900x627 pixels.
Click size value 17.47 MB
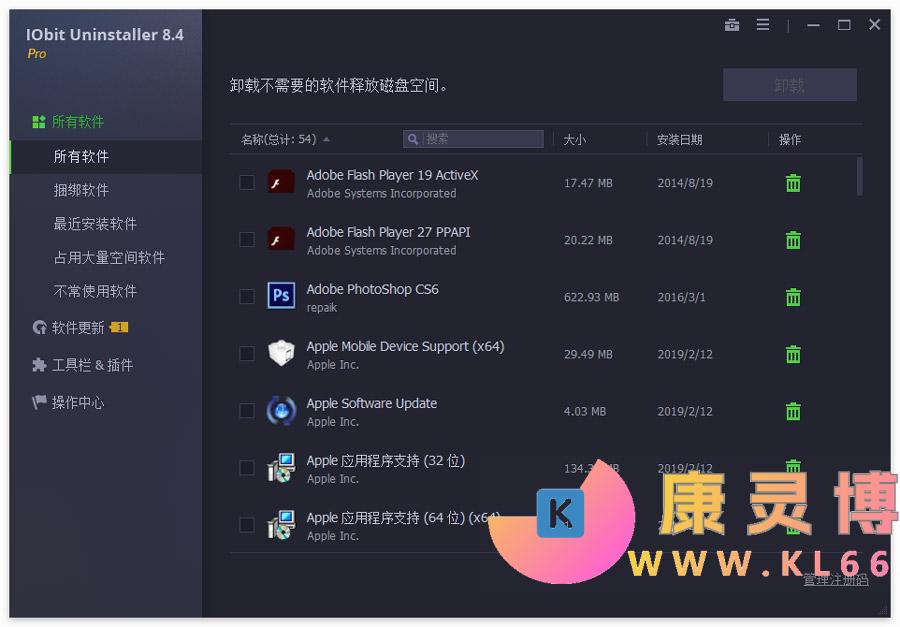(x=588, y=183)
